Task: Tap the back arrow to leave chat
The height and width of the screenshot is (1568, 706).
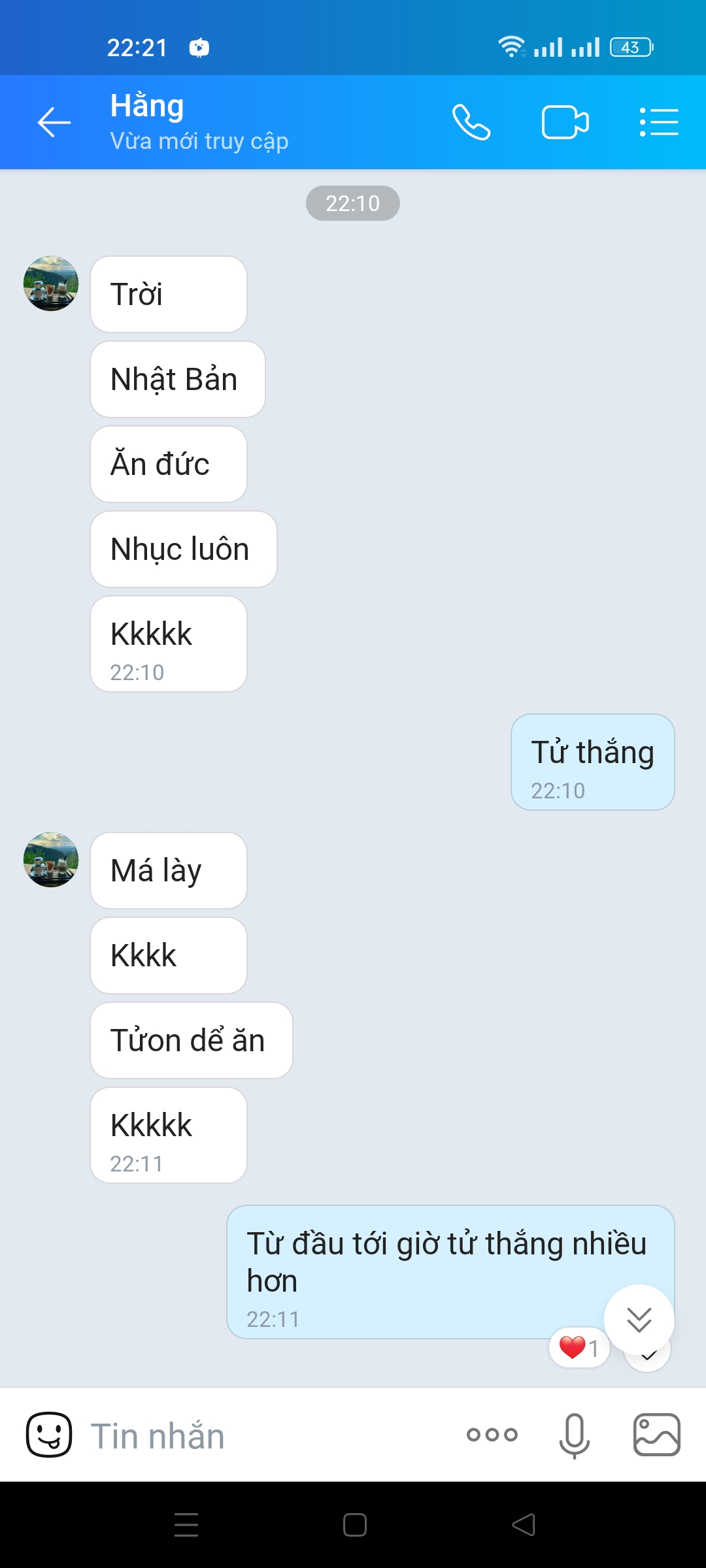Action: (x=54, y=122)
